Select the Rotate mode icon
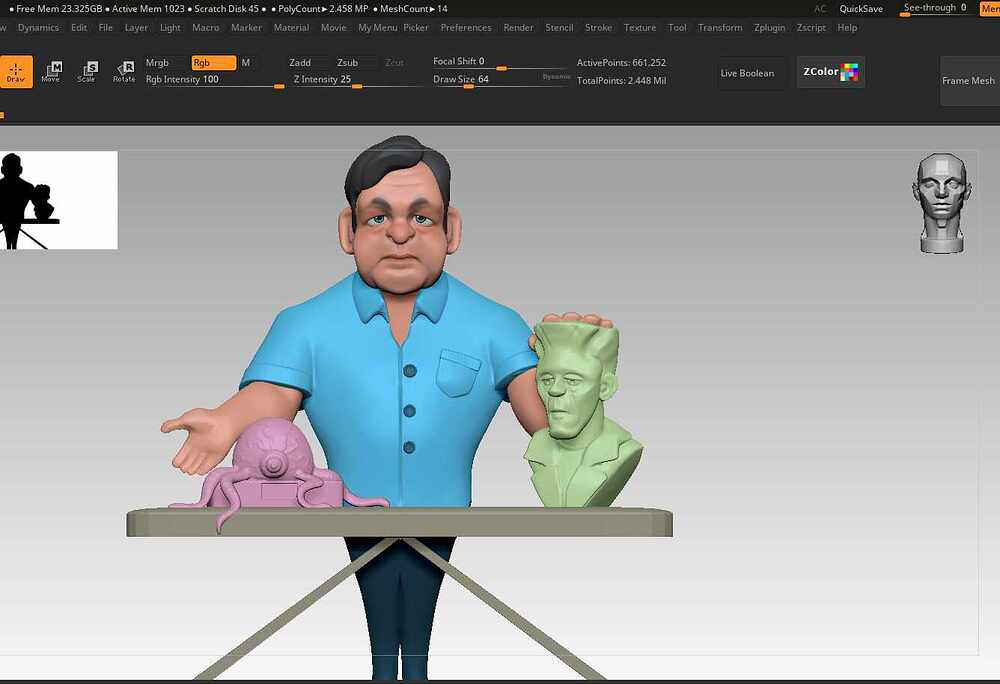 pos(124,71)
